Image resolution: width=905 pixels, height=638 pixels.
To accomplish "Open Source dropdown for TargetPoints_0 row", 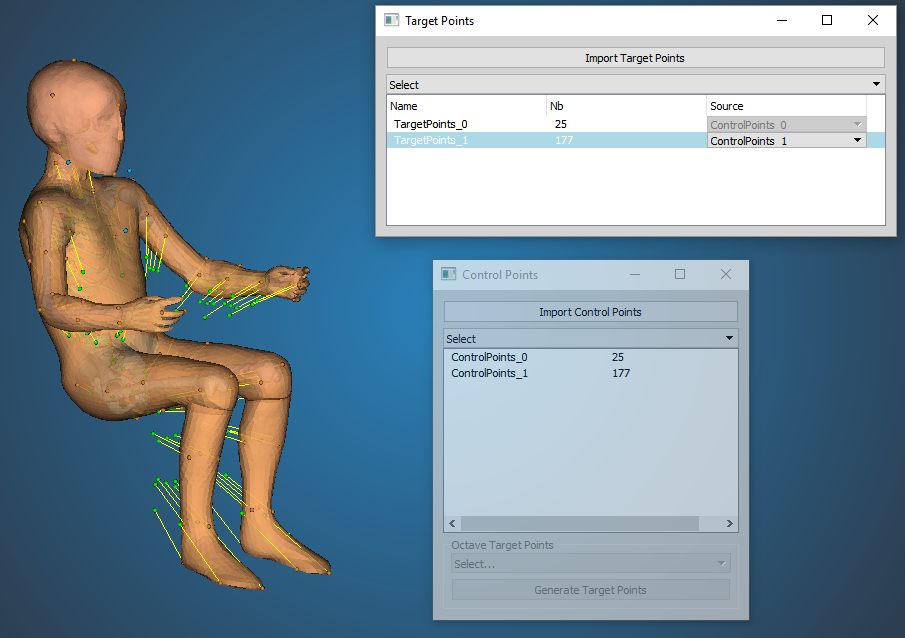I will 786,125.
